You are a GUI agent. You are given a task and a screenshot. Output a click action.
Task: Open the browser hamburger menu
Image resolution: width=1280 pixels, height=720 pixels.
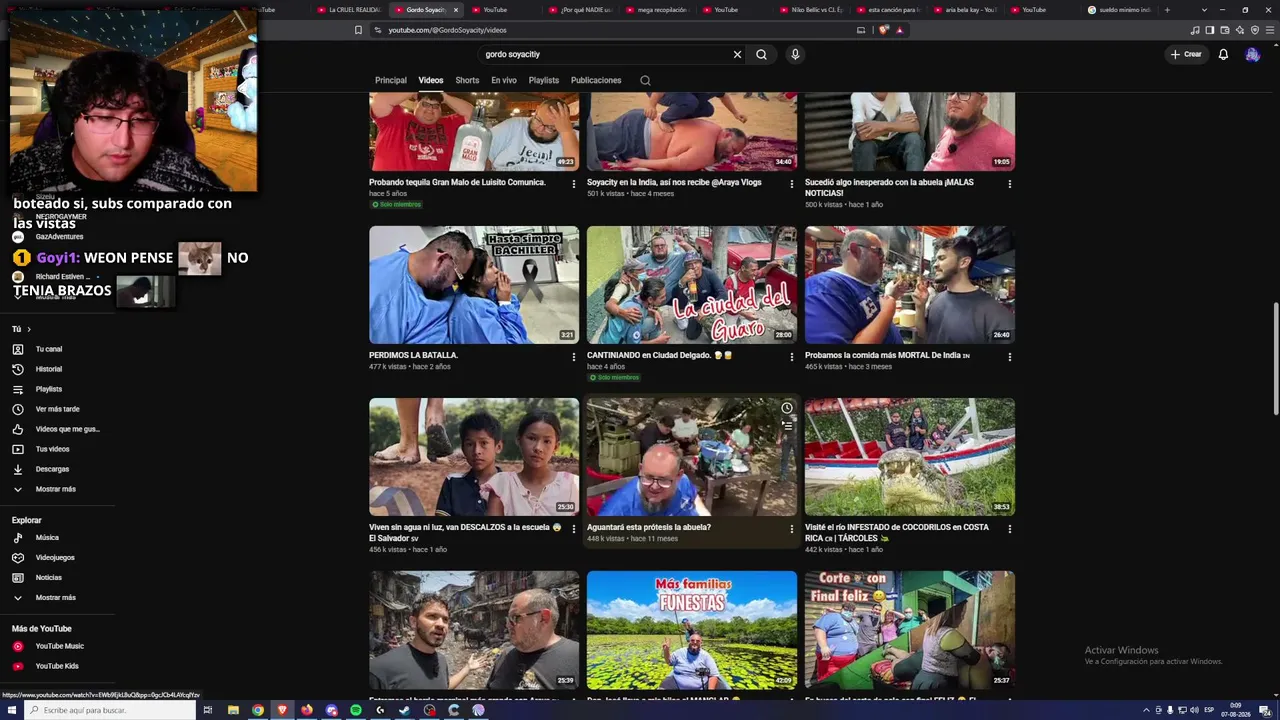click(x=1268, y=30)
